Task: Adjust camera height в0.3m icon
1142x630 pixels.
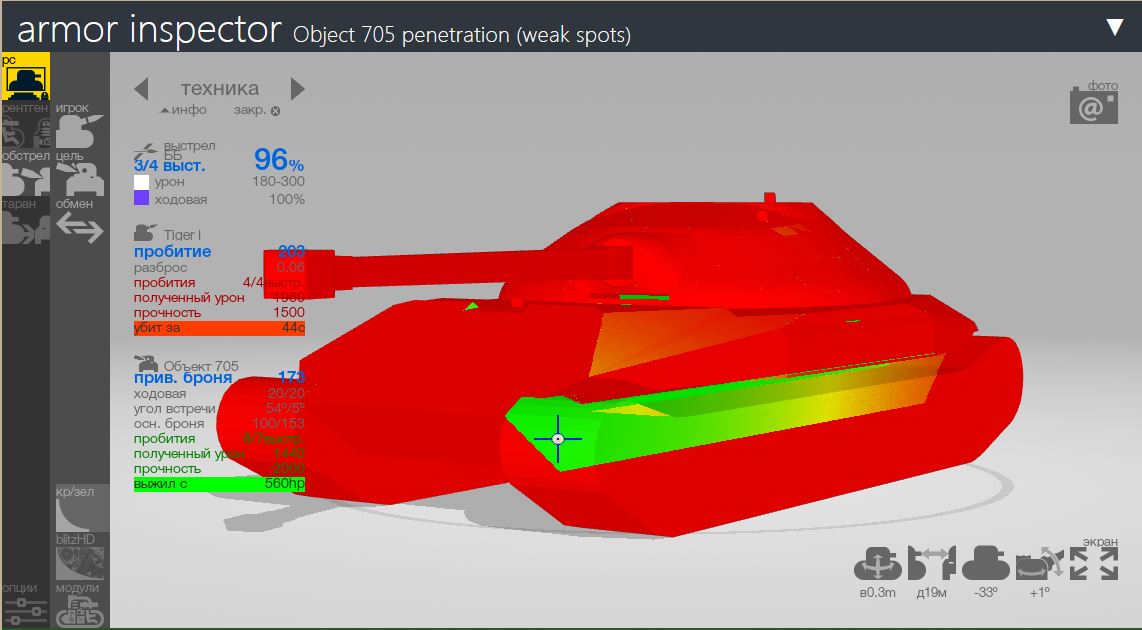Action: 878,564
